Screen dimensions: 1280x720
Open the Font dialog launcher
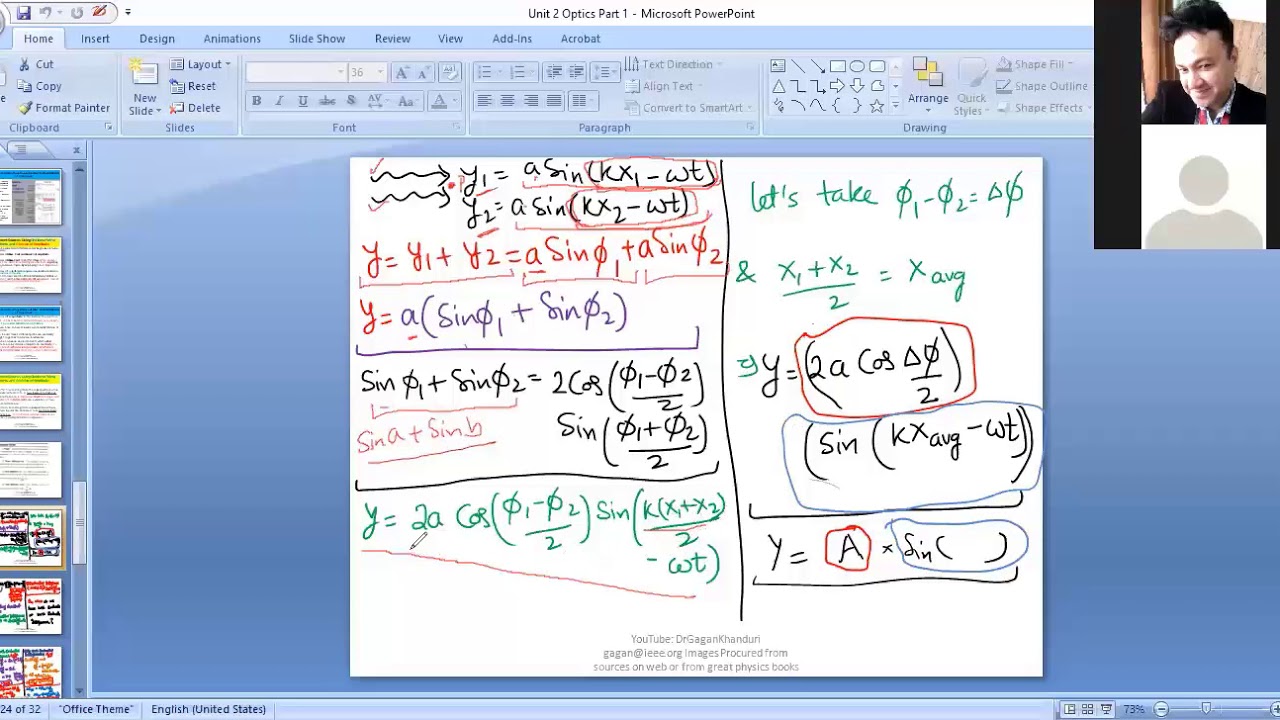tap(456, 128)
